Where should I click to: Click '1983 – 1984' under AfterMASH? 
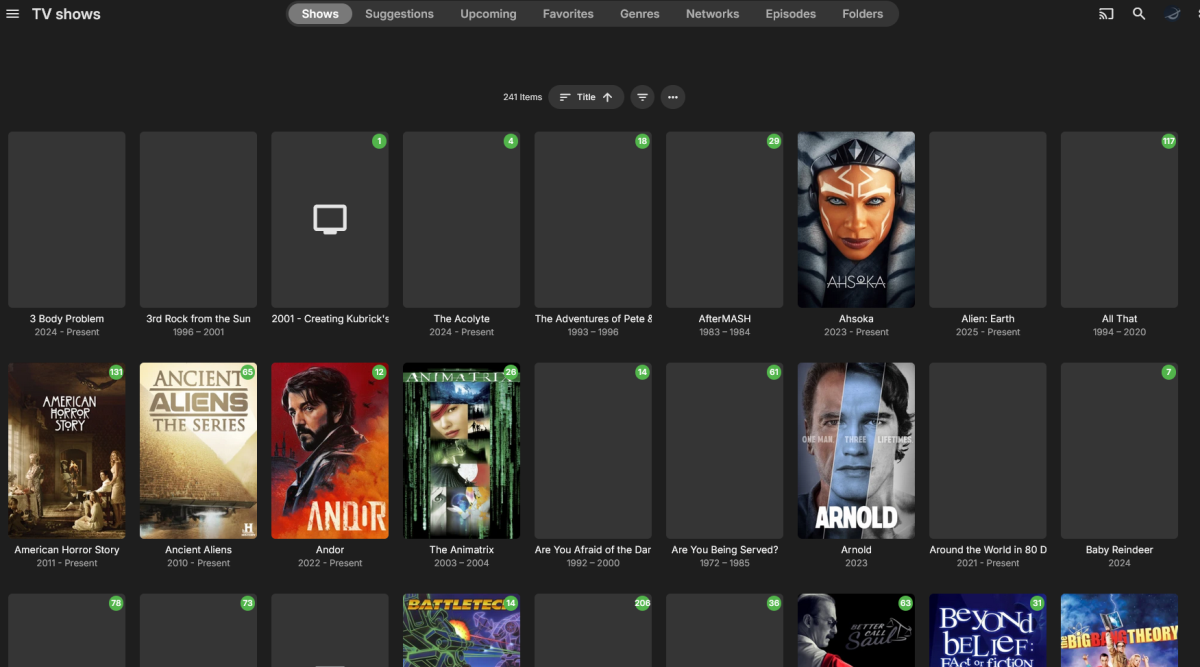[724, 332]
